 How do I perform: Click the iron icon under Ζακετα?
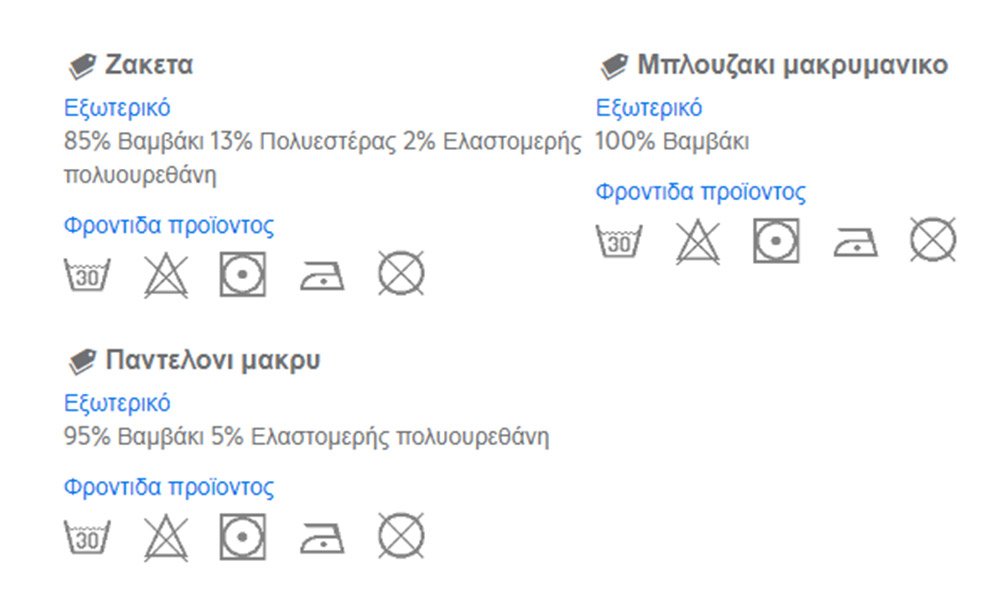322,276
